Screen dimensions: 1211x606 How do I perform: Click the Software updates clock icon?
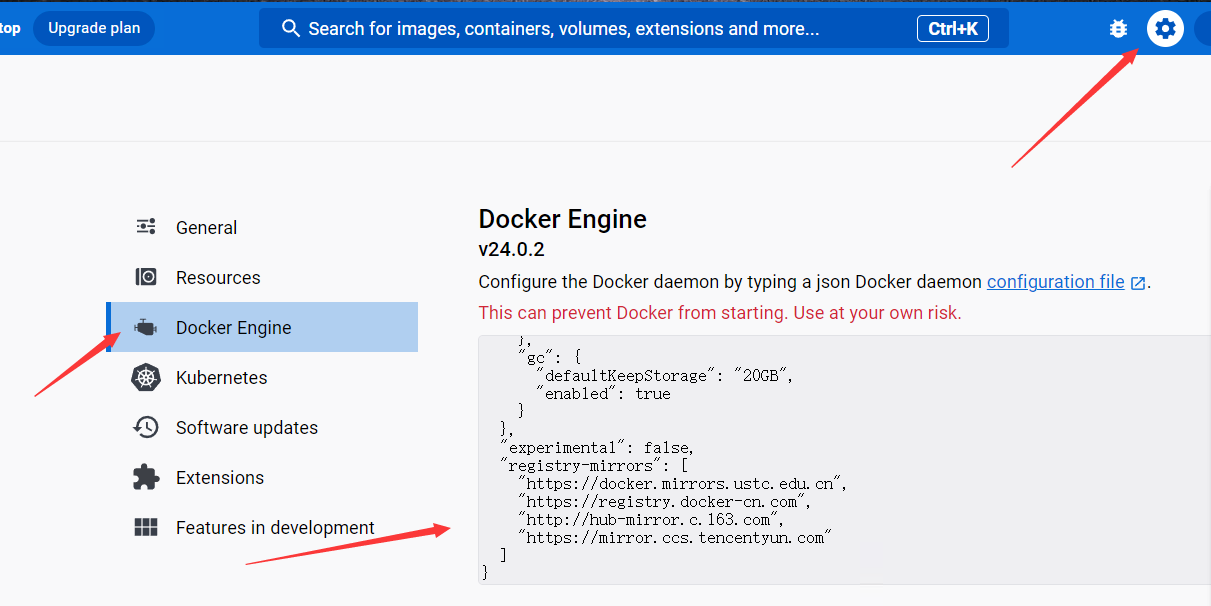pos(146,427)
